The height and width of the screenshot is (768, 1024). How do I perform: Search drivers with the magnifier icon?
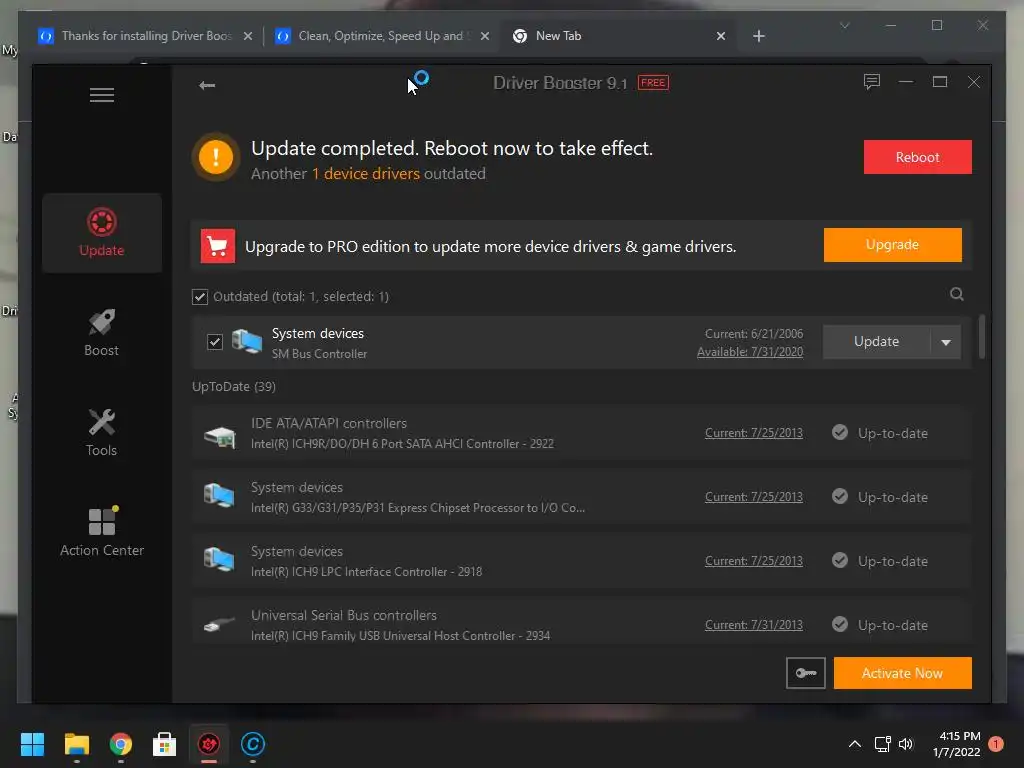[x=957, y=295]
